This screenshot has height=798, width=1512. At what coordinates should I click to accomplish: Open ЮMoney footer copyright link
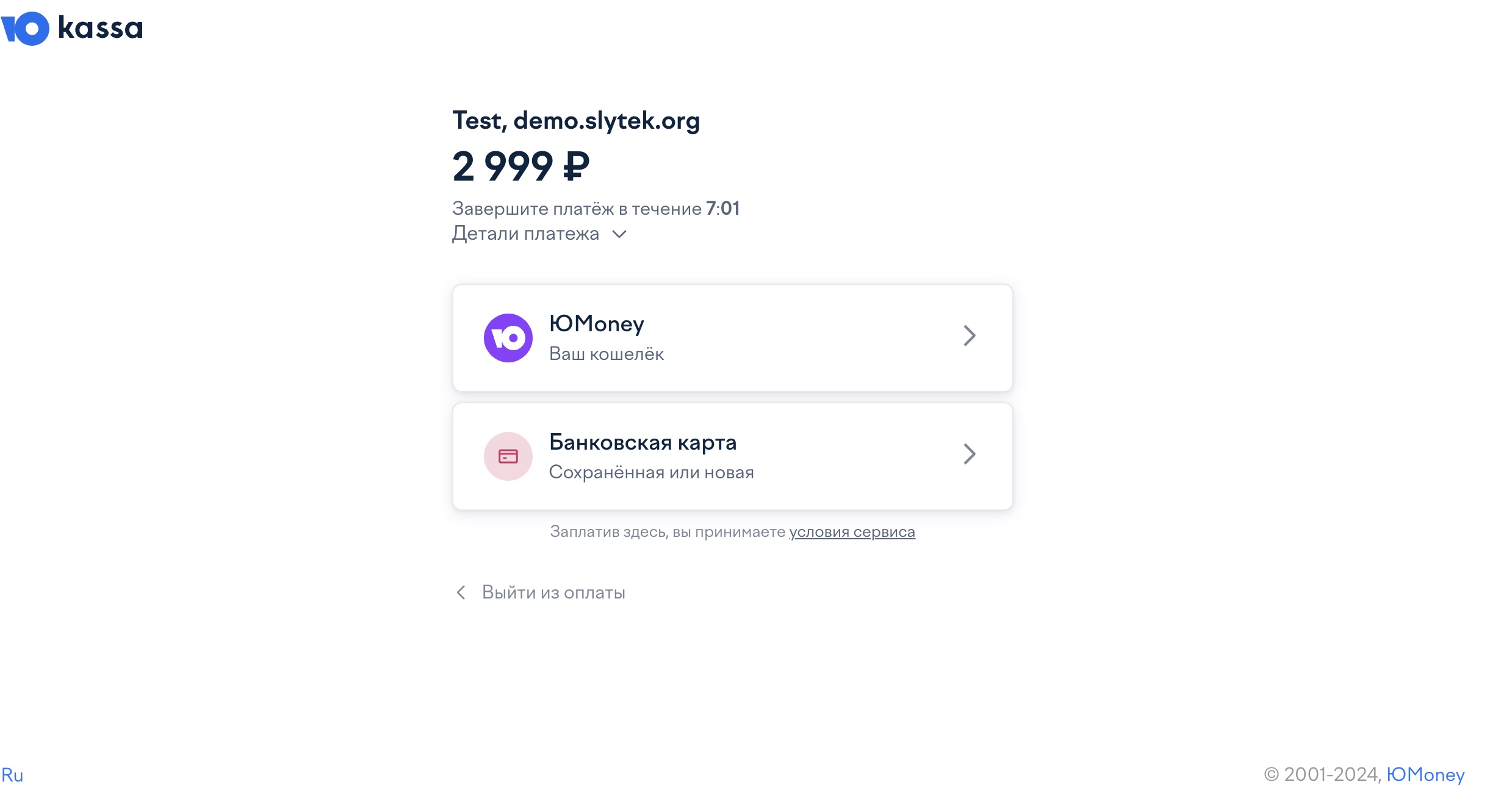click(1425, 774)
